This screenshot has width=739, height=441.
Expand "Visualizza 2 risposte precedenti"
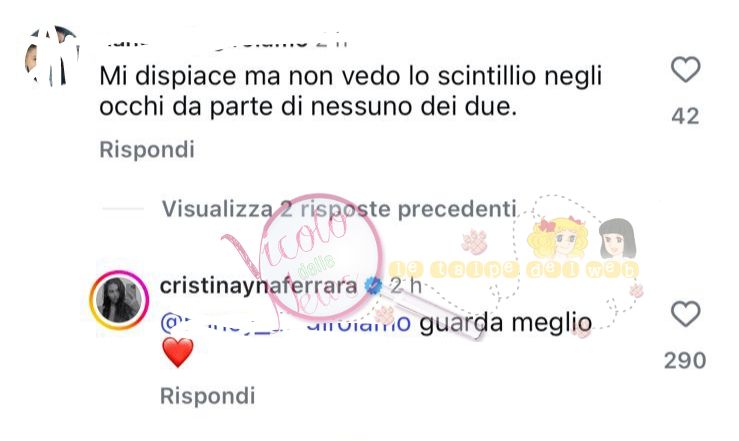coord(339,209)
